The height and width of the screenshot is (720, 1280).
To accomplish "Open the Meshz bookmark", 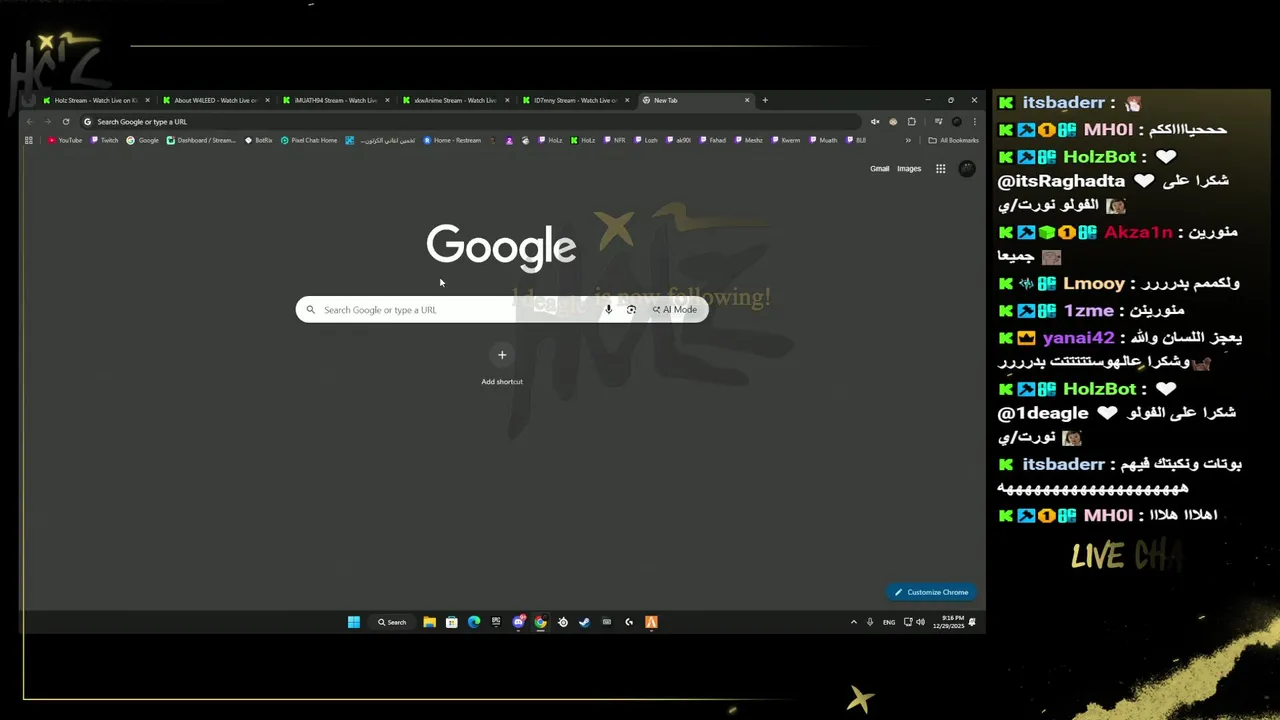I will click(x=748, y=140).
